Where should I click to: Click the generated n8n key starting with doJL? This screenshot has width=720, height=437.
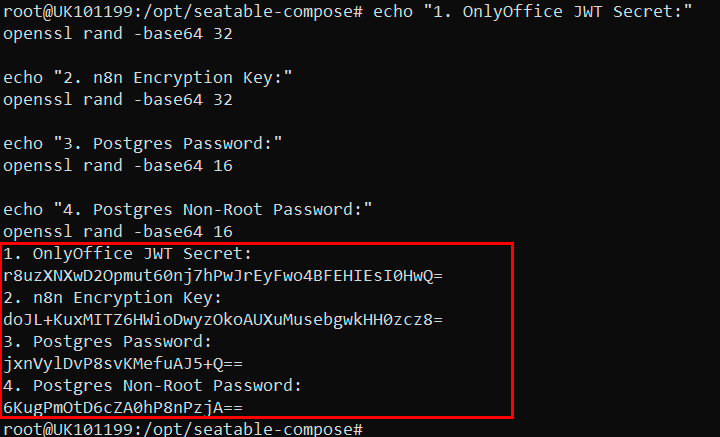(222, 319)
